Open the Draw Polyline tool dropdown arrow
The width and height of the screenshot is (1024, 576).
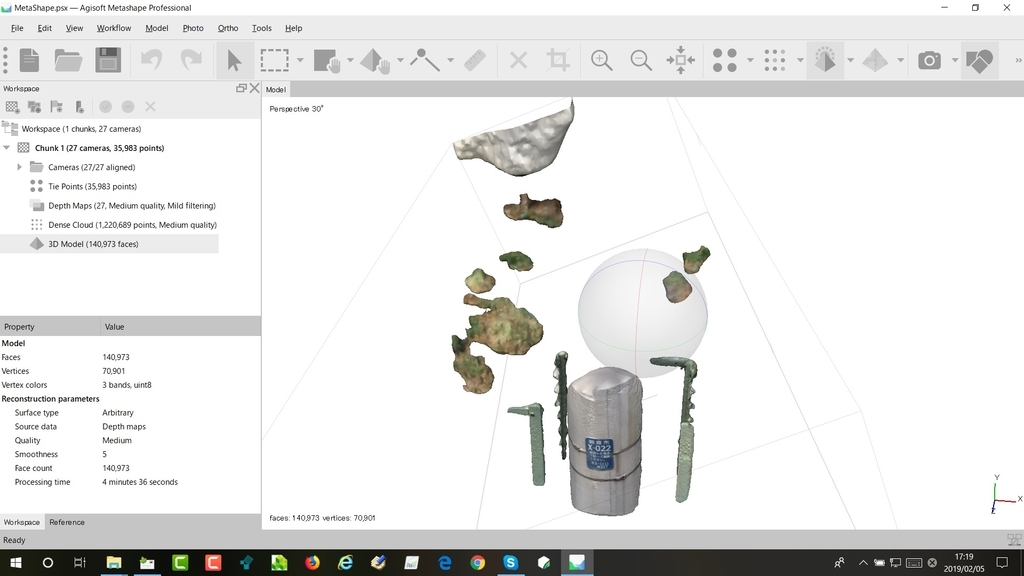click(451, 60)
